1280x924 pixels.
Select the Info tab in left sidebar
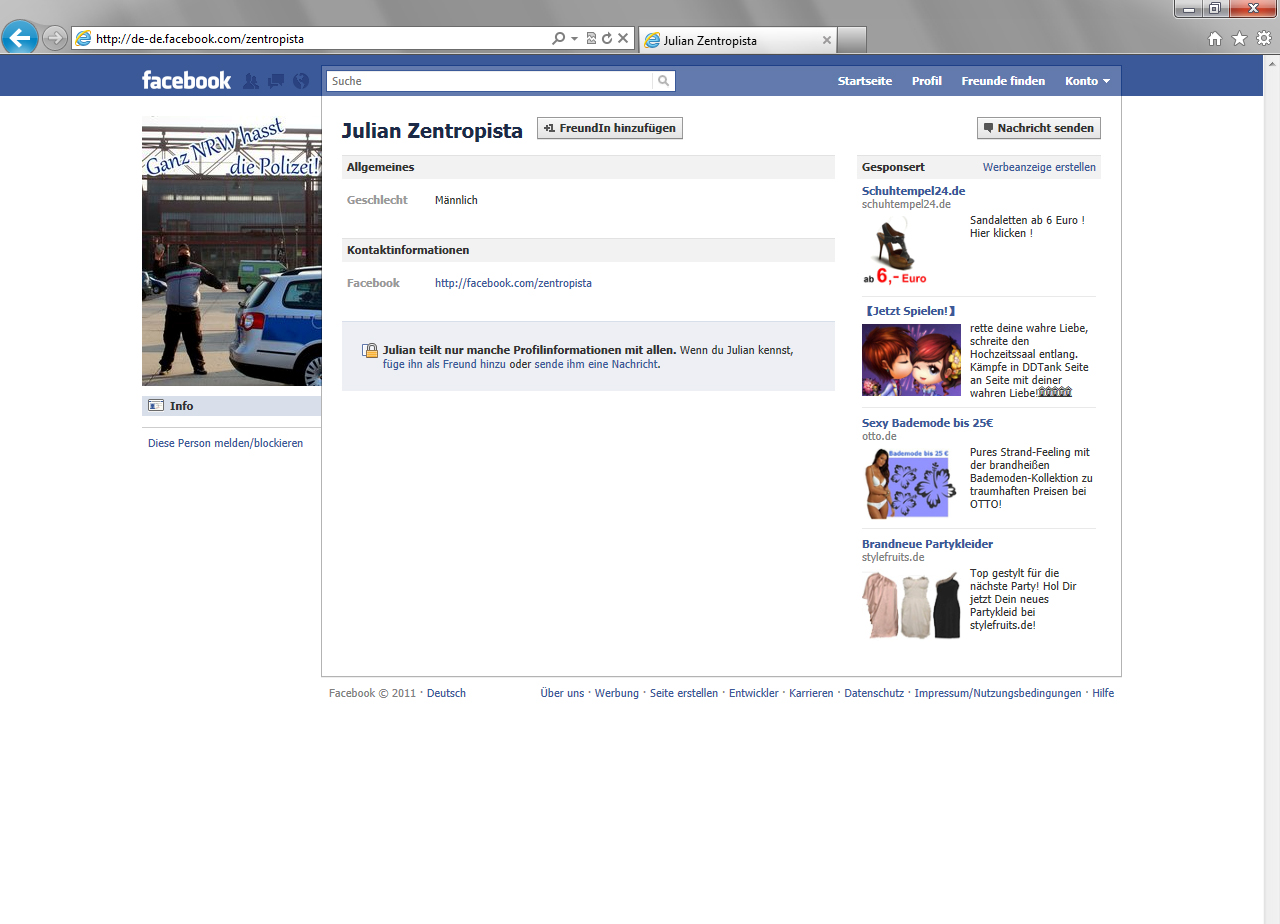(181, 406)
